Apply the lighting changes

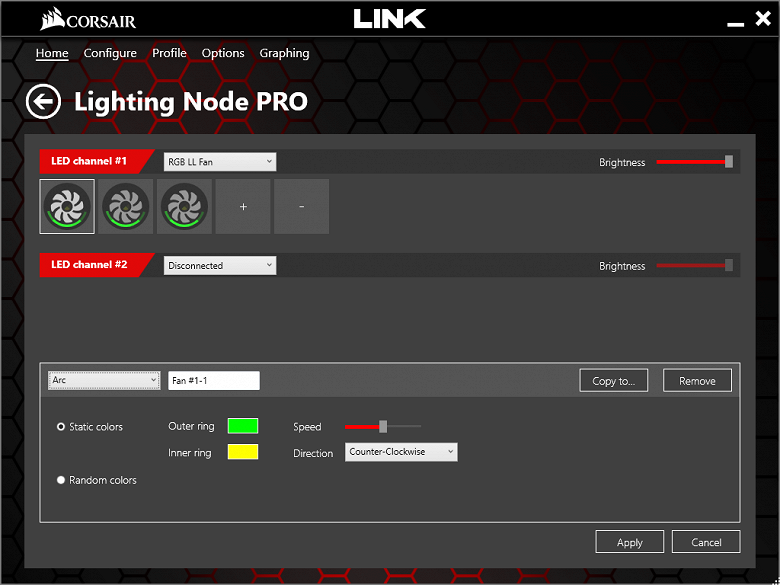click(629, 542)
